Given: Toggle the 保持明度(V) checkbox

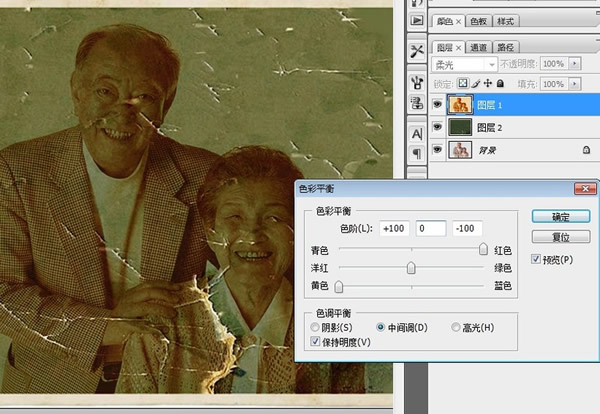Looking at the screenshot, I should click(x=316, y=343).
